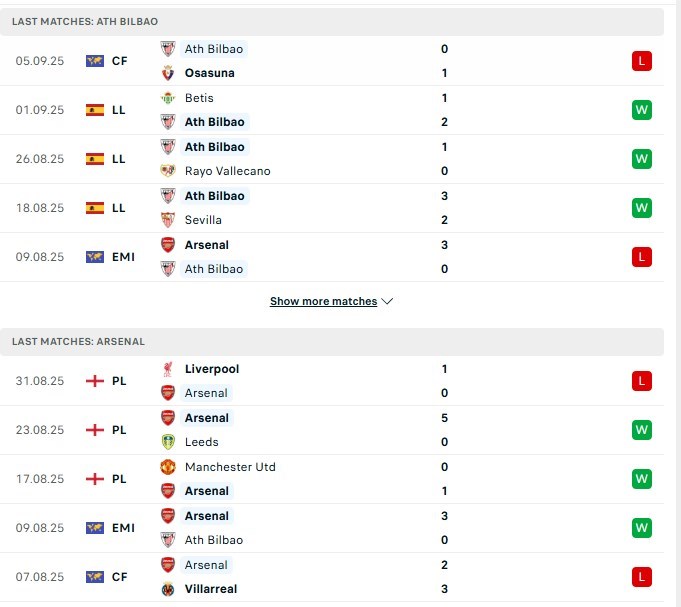Click the Sevilla club crest

(x=168, y=220)
